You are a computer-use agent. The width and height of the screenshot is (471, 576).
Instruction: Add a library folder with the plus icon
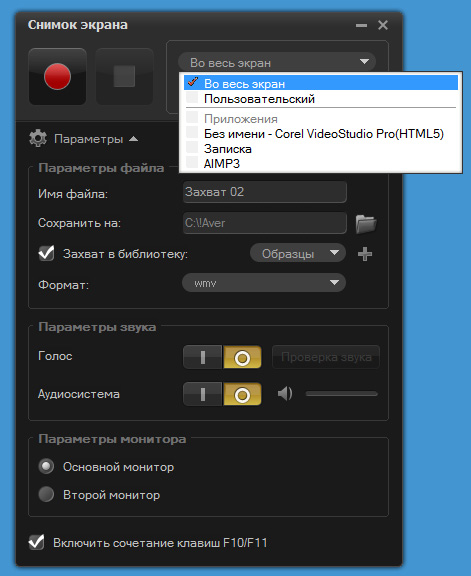coord(365,254)
